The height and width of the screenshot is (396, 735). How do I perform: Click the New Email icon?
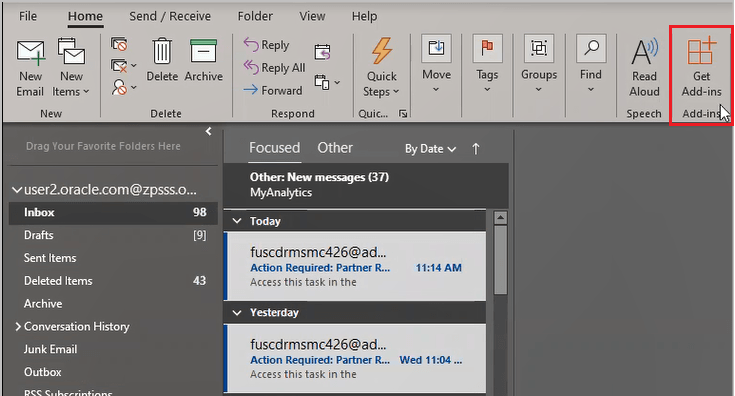click(30, 52)
